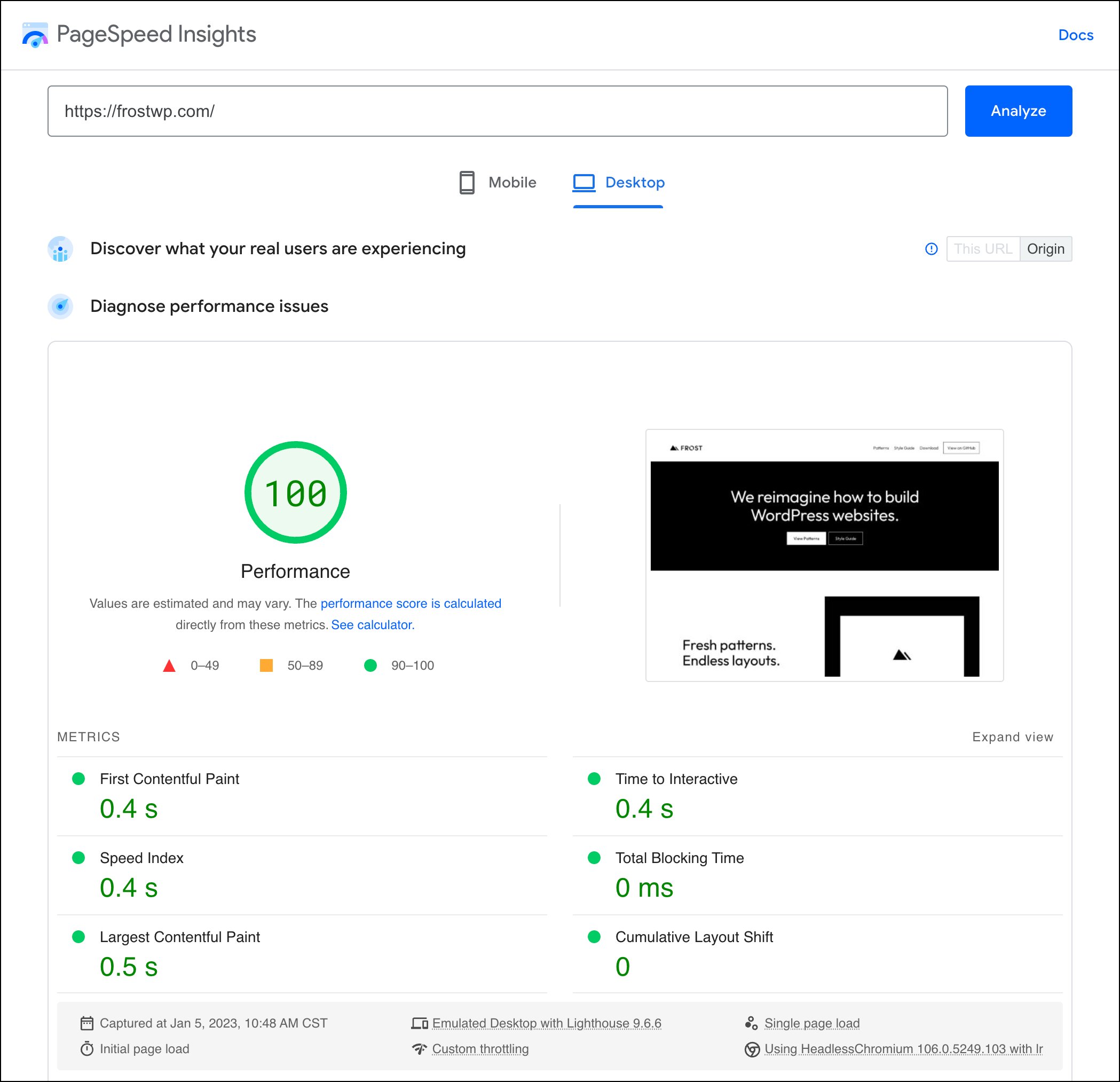Click the Discover what your real users heading
Image resolution: width=1120 pixels, height=1082 pixels.
(x=278, y=249)
